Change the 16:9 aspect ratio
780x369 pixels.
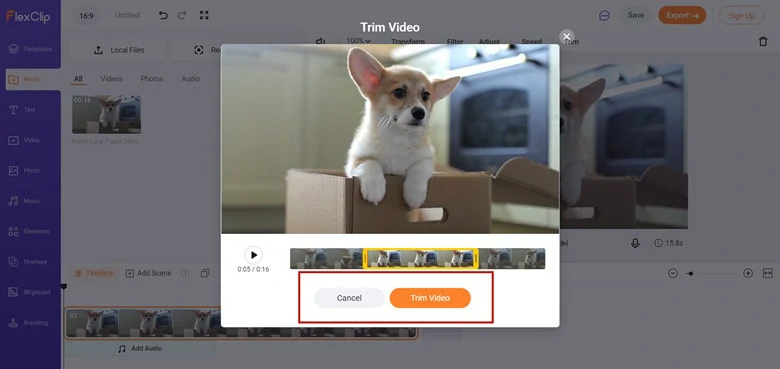point(87,15)
